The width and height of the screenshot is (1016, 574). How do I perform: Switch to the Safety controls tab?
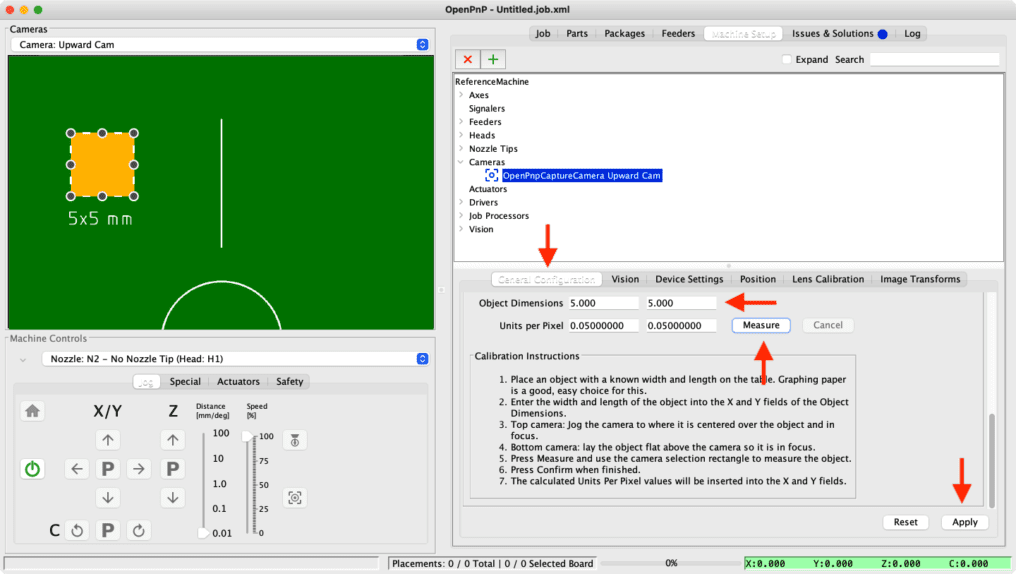click(x=289, y=382)
